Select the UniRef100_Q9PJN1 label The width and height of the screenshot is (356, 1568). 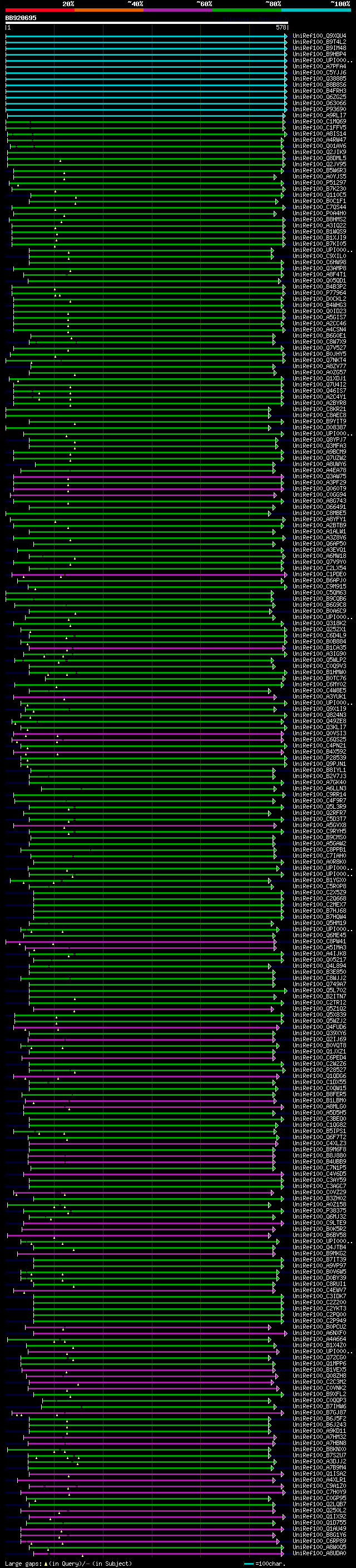pyautogui.click(x=319, y=763)
